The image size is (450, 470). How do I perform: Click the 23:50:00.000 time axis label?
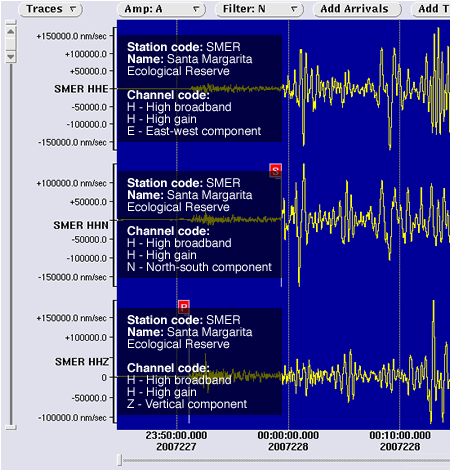tap(176, 441)
